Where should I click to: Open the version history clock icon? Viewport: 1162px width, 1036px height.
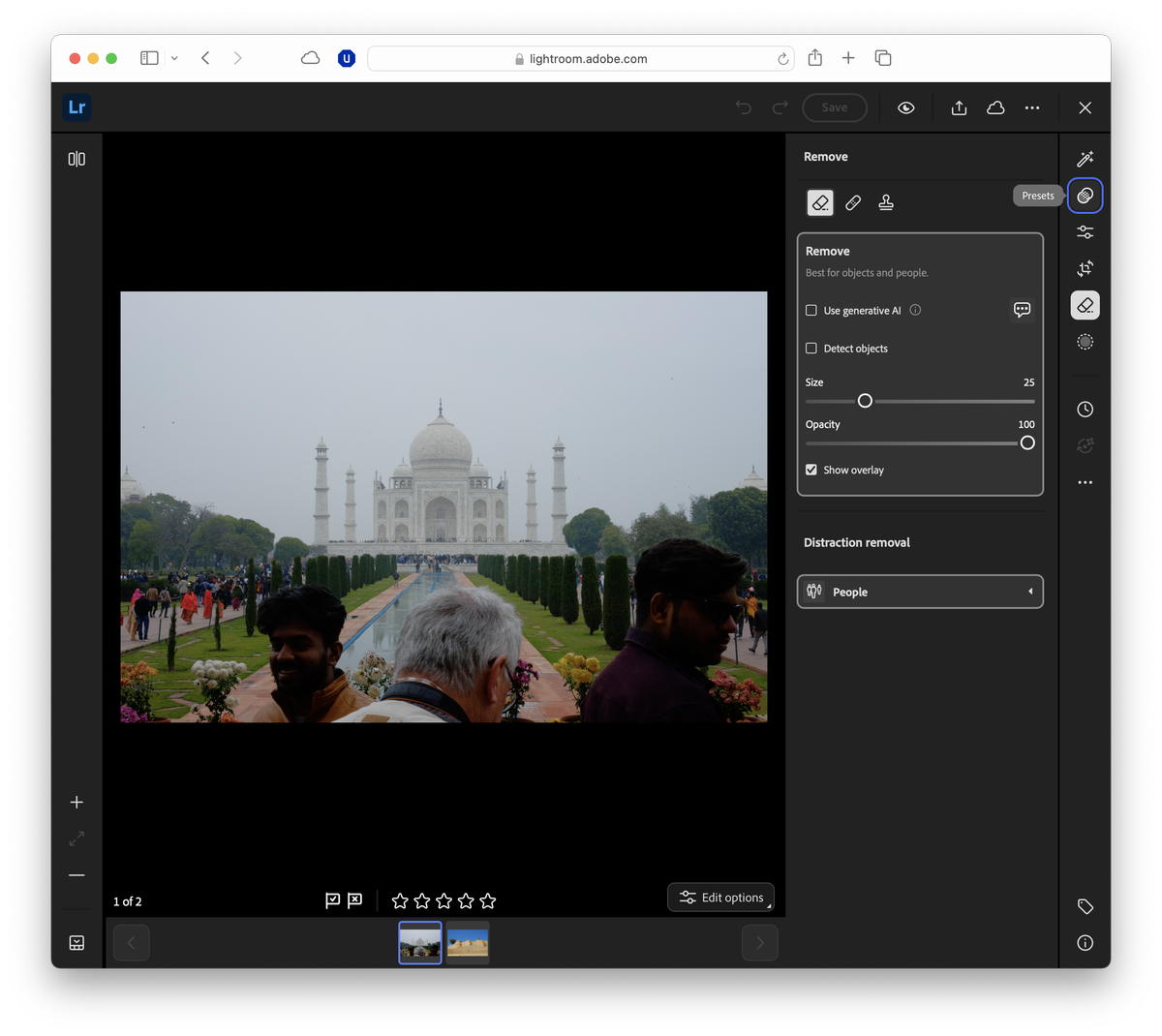1085,409
